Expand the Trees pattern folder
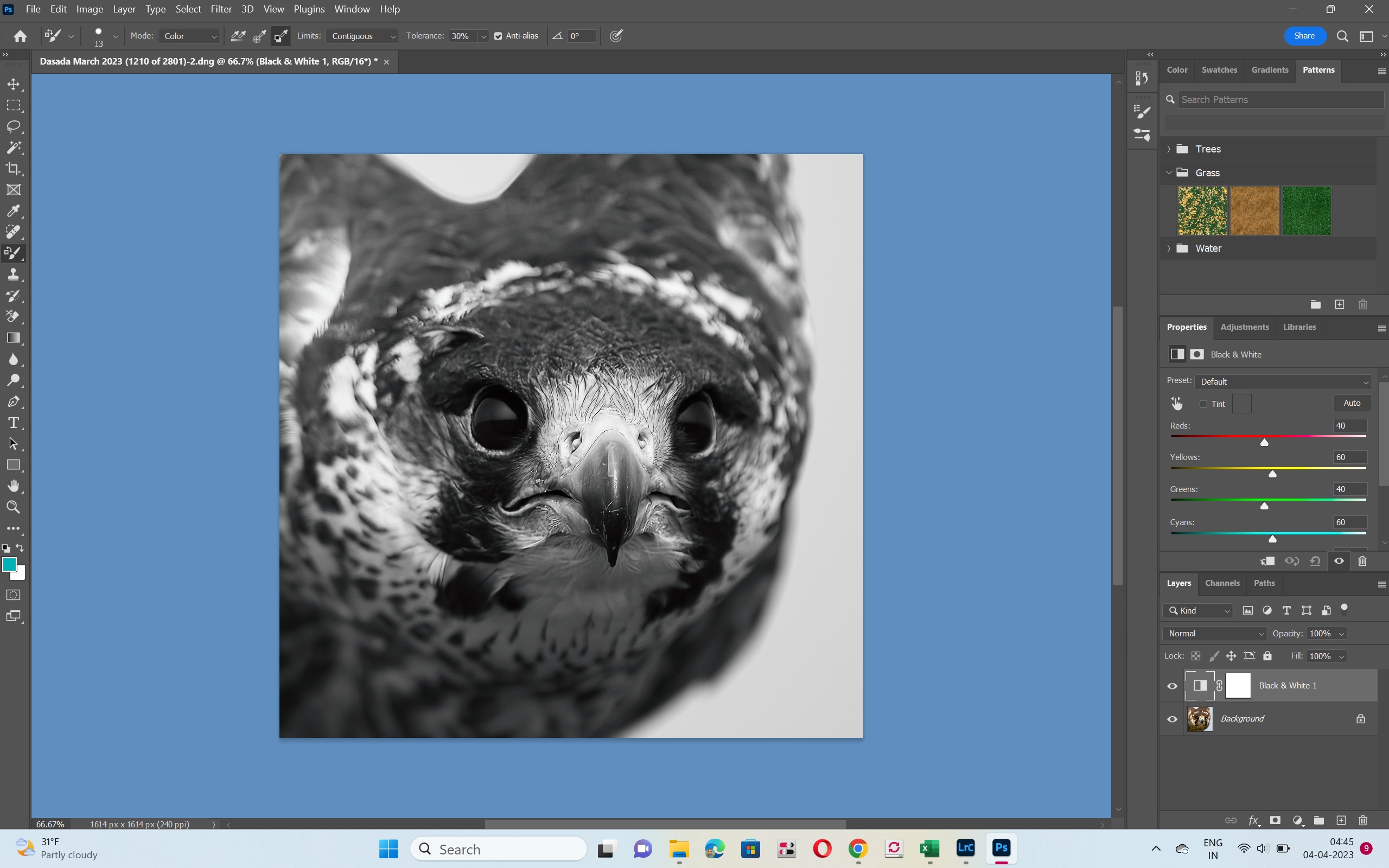Viewport: 1389px width, 868px height. 1169,149
